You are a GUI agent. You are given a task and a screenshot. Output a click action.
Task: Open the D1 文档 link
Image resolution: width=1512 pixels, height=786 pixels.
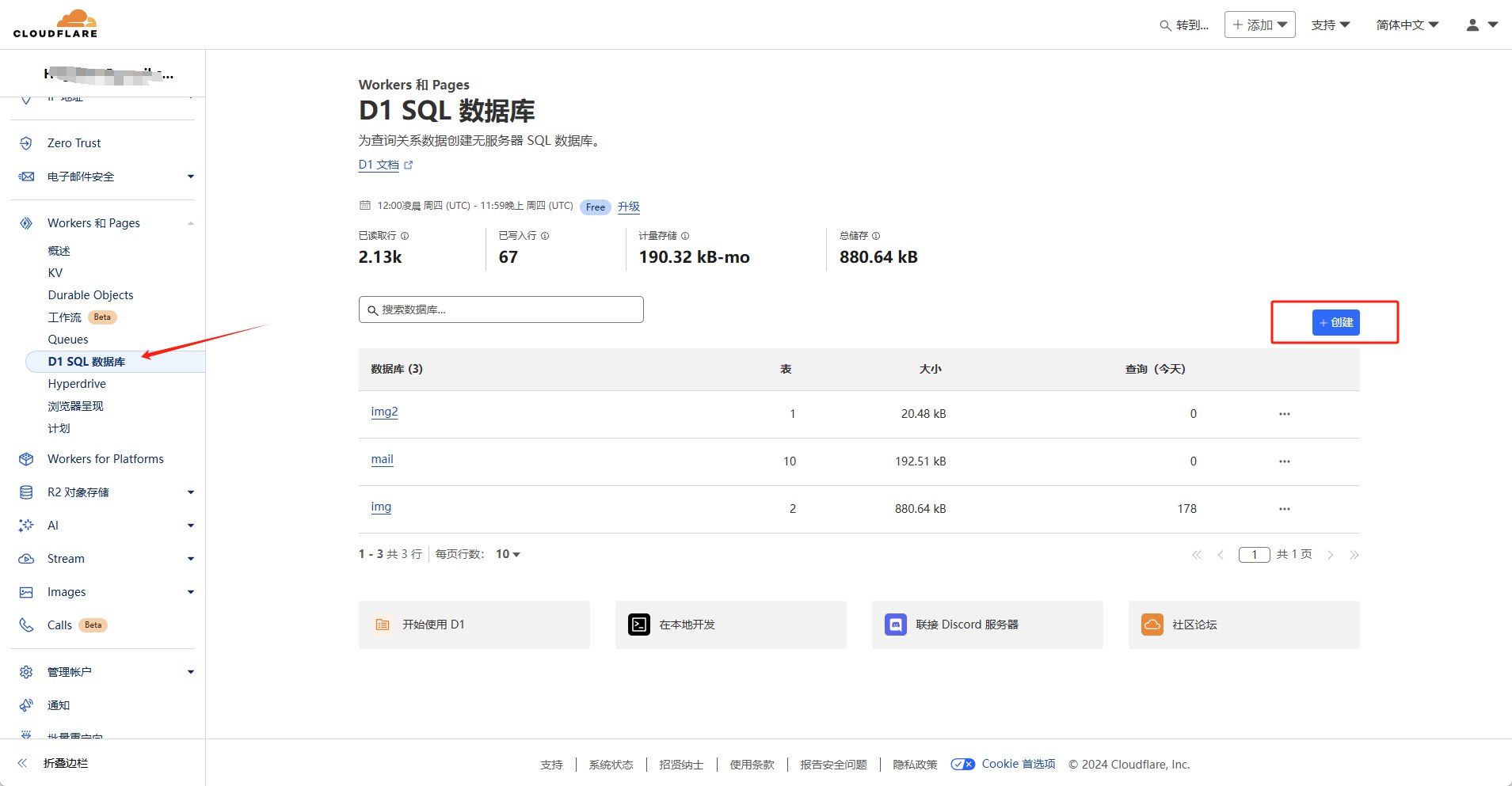(x=386, y=165)
